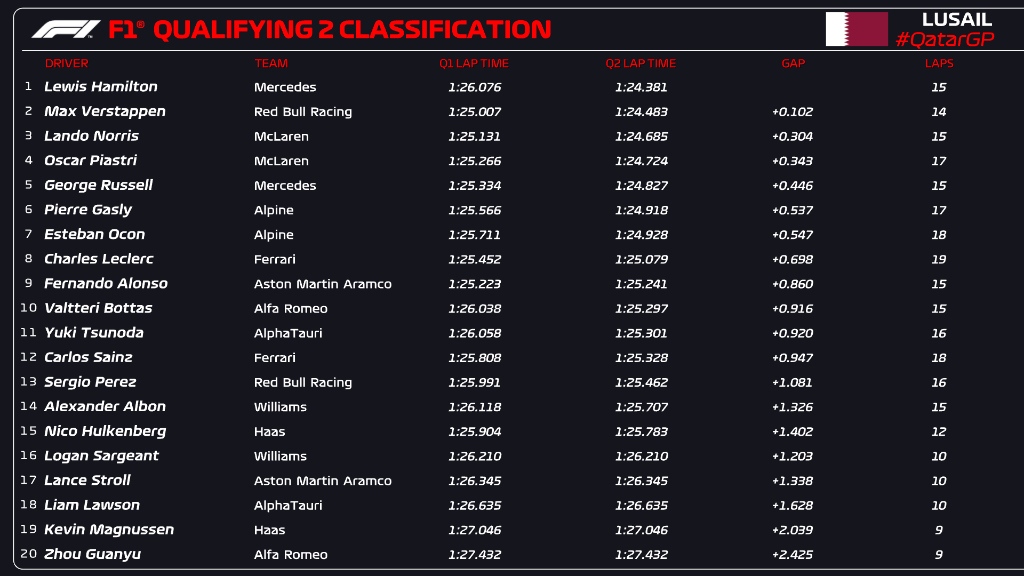Screen dimensions: 1024x576
Task: Click the Q2 LAP TIME header
Action: coord(641,63)
